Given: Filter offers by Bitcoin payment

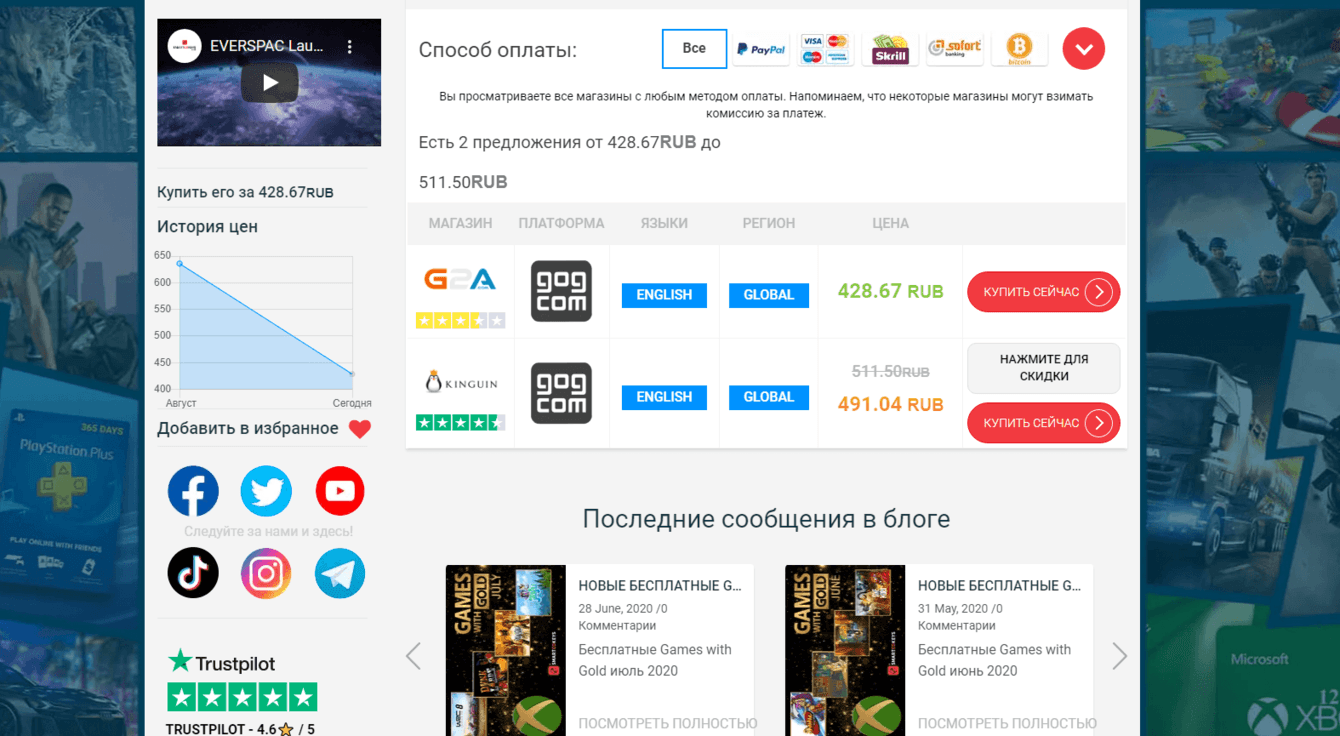Looking at the screenshot, I should pos(1019,48).
